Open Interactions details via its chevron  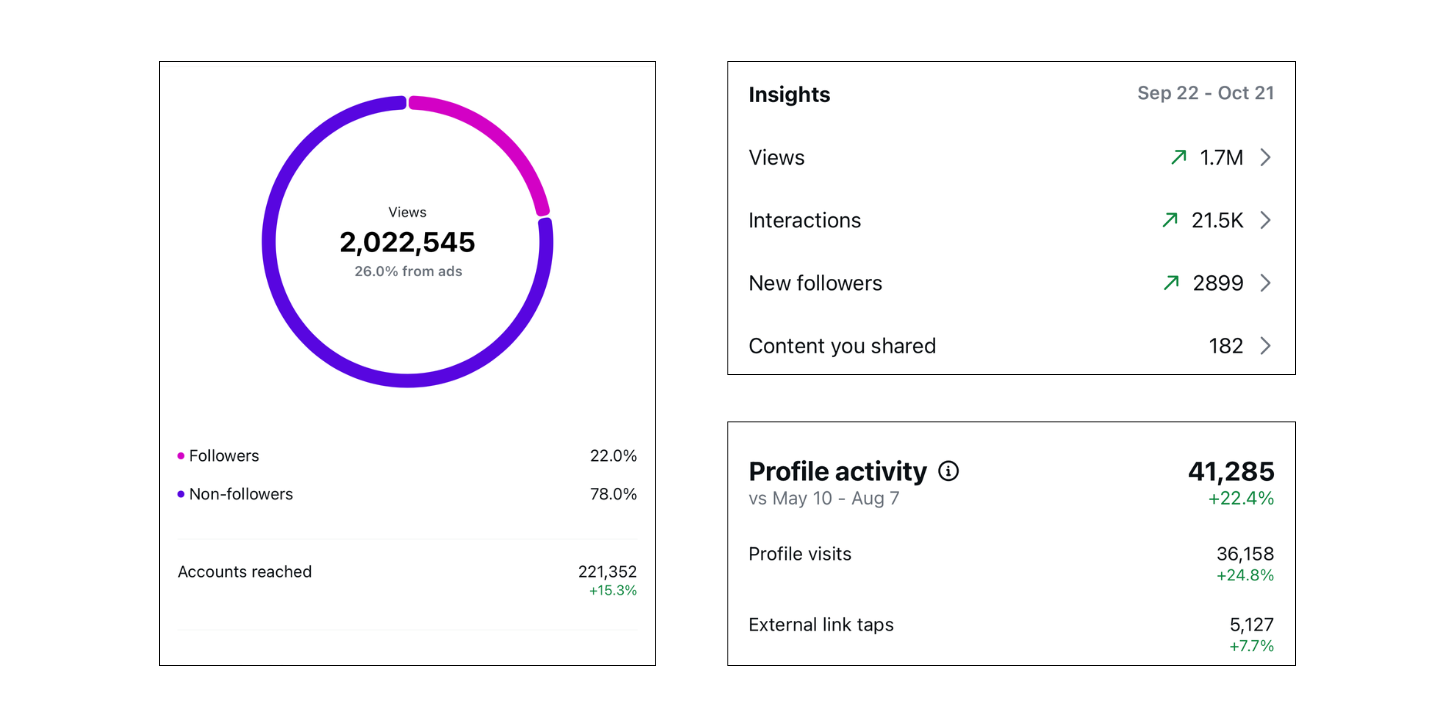click(x=1265, y=220)
